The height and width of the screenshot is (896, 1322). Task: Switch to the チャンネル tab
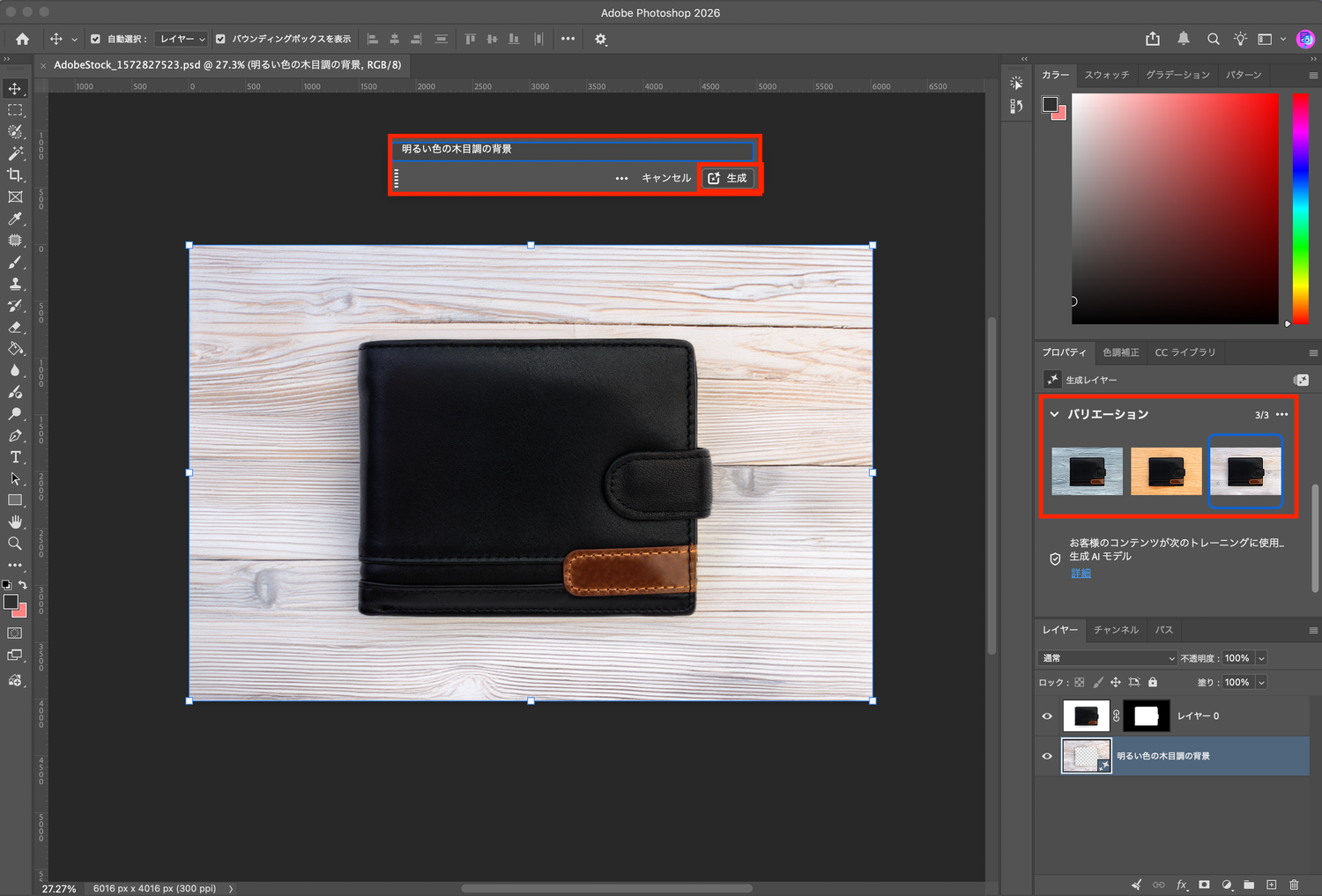point(1116,630)
